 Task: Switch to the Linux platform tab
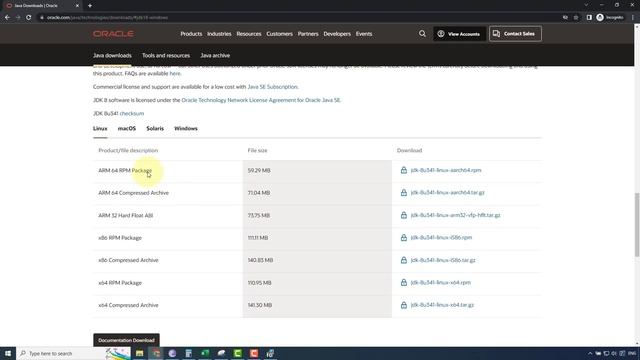click(x=100, y=129)
